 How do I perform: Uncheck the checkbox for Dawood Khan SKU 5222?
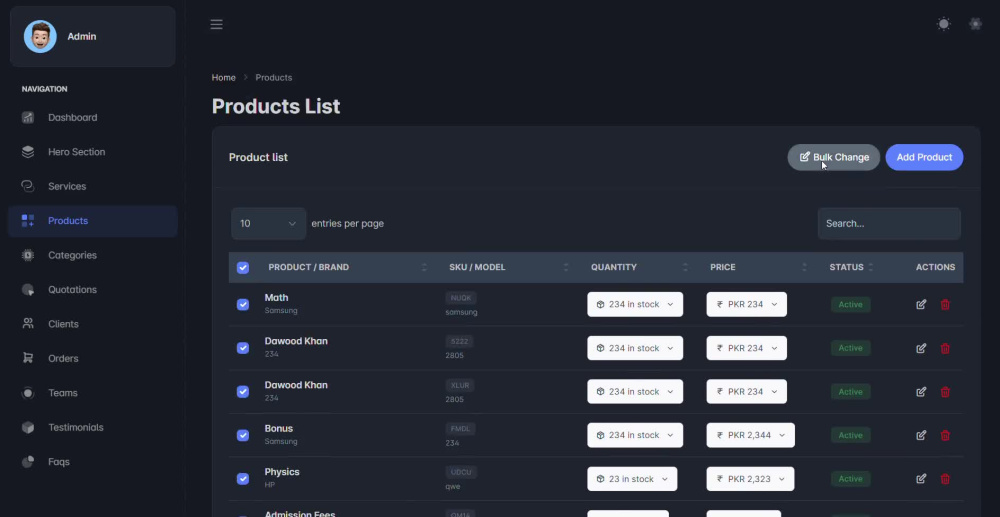click(243, 348)
